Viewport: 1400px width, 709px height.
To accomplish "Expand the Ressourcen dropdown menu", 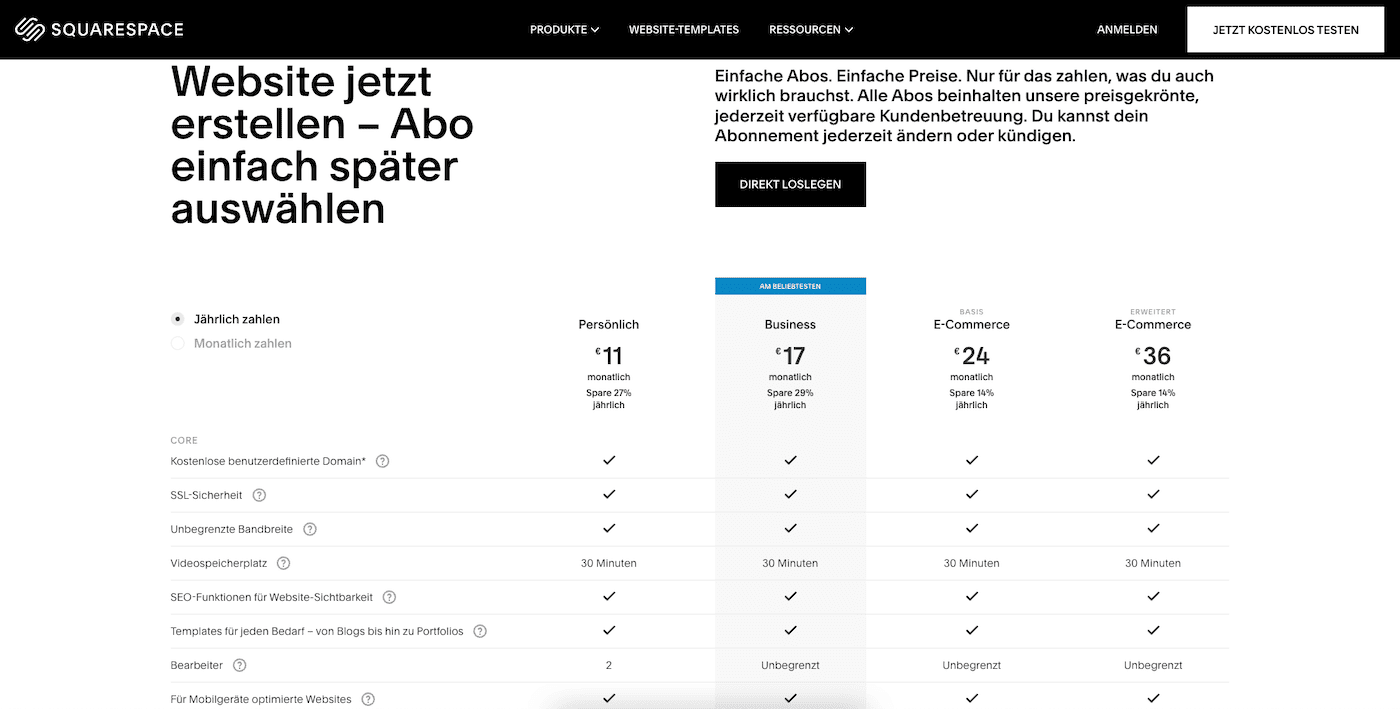I will coord(811,29).
